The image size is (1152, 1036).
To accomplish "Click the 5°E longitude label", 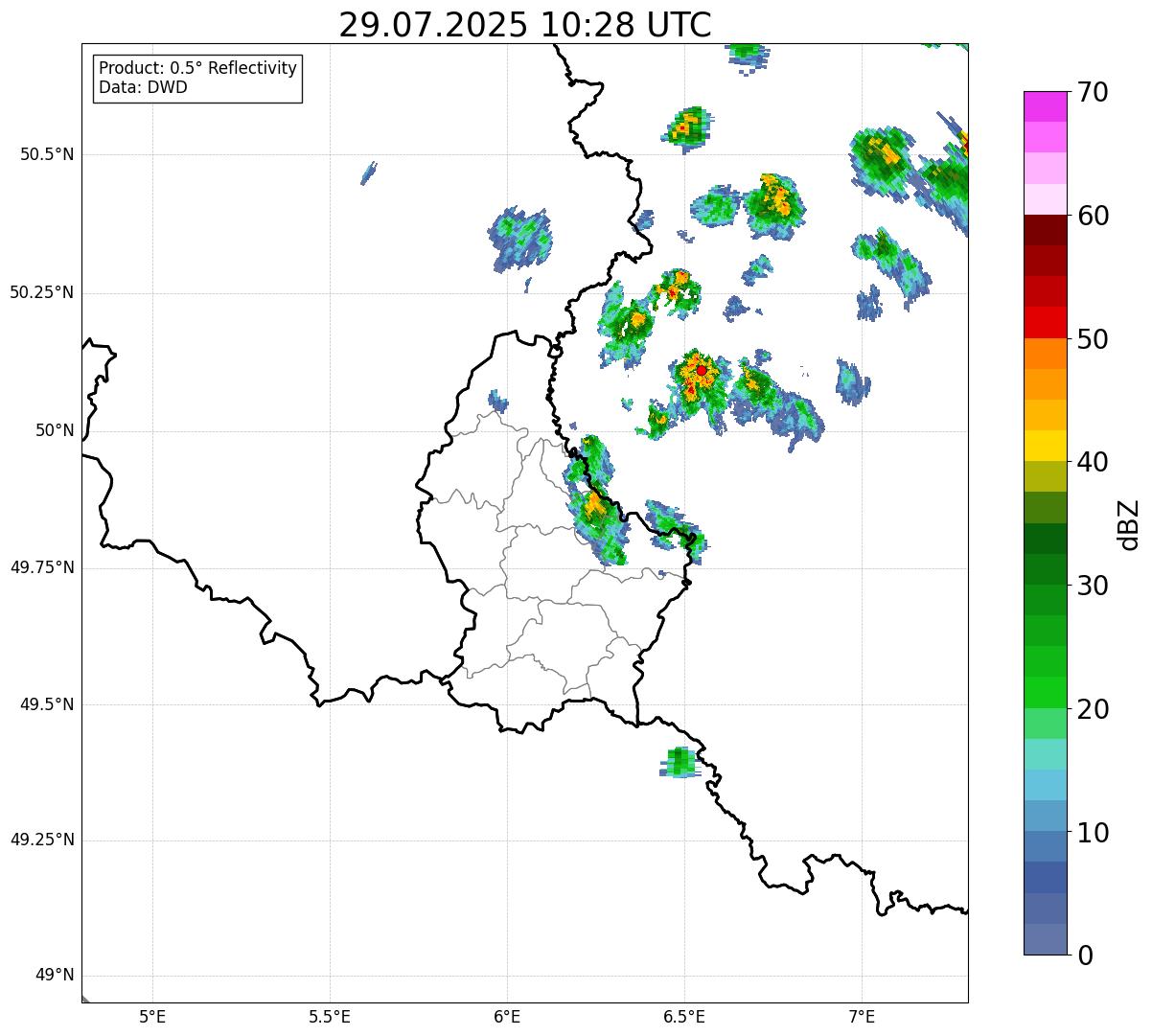I will [152, 1017].
